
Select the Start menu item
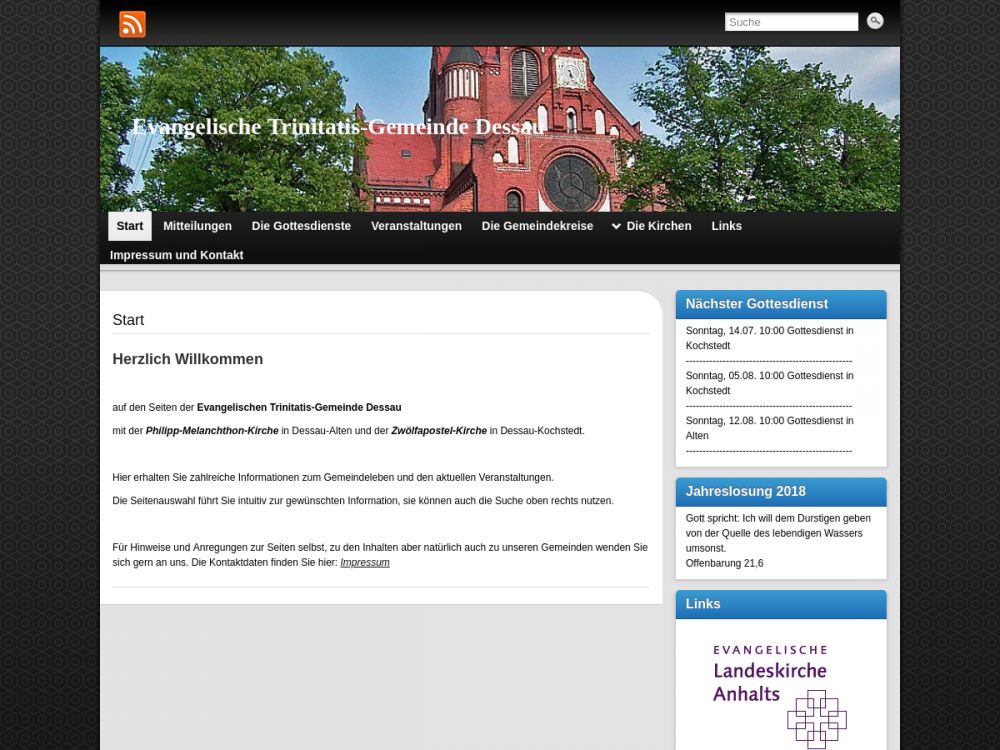click(x=130, y=226)
